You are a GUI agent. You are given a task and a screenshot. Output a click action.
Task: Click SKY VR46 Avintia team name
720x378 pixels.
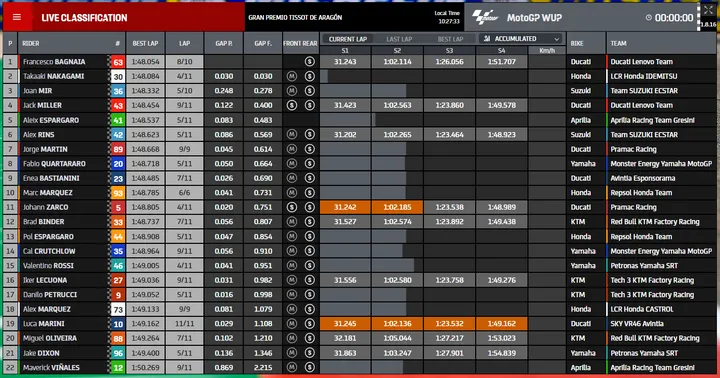[x=637, y=324]
